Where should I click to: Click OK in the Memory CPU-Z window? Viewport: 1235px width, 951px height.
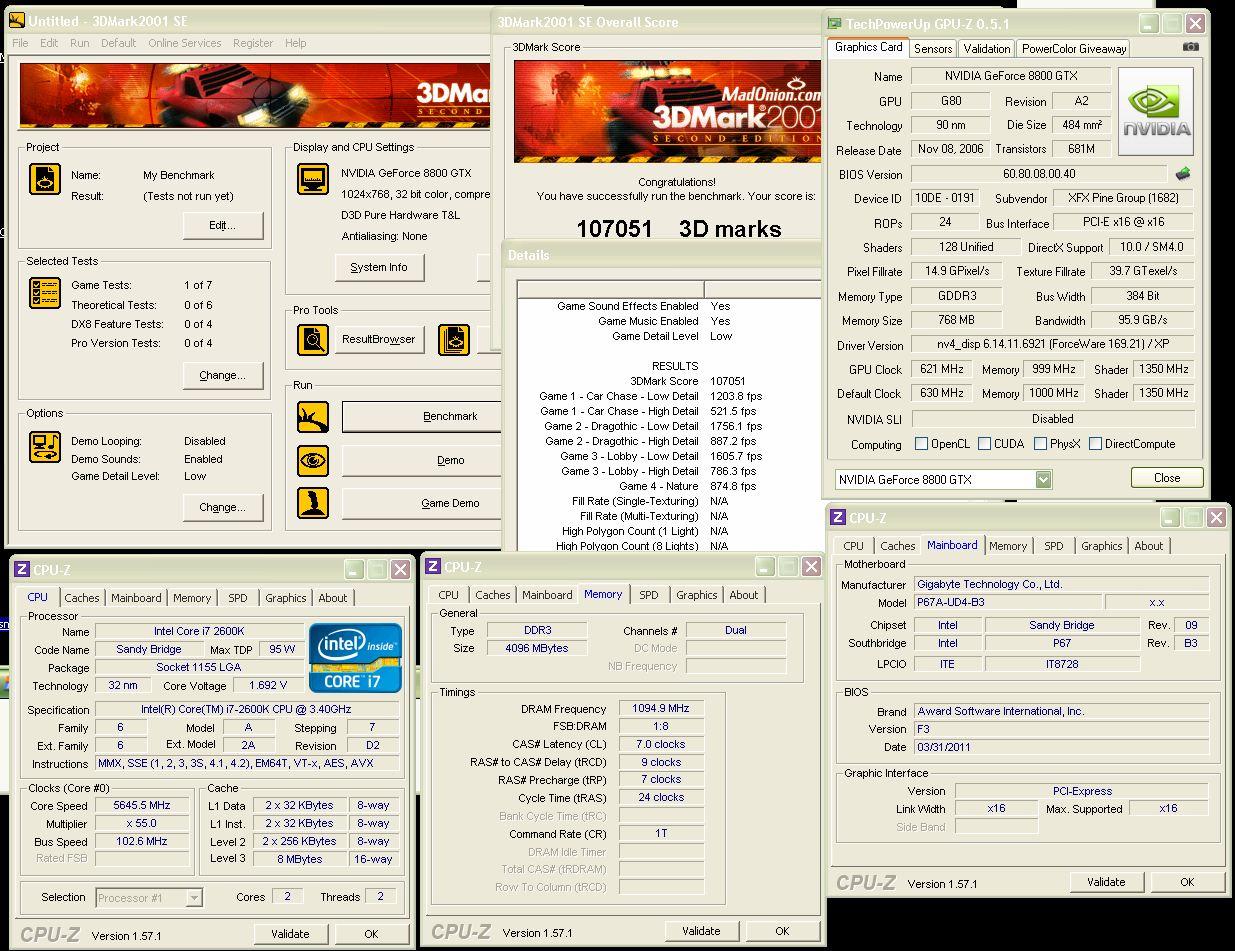[782, 931]
